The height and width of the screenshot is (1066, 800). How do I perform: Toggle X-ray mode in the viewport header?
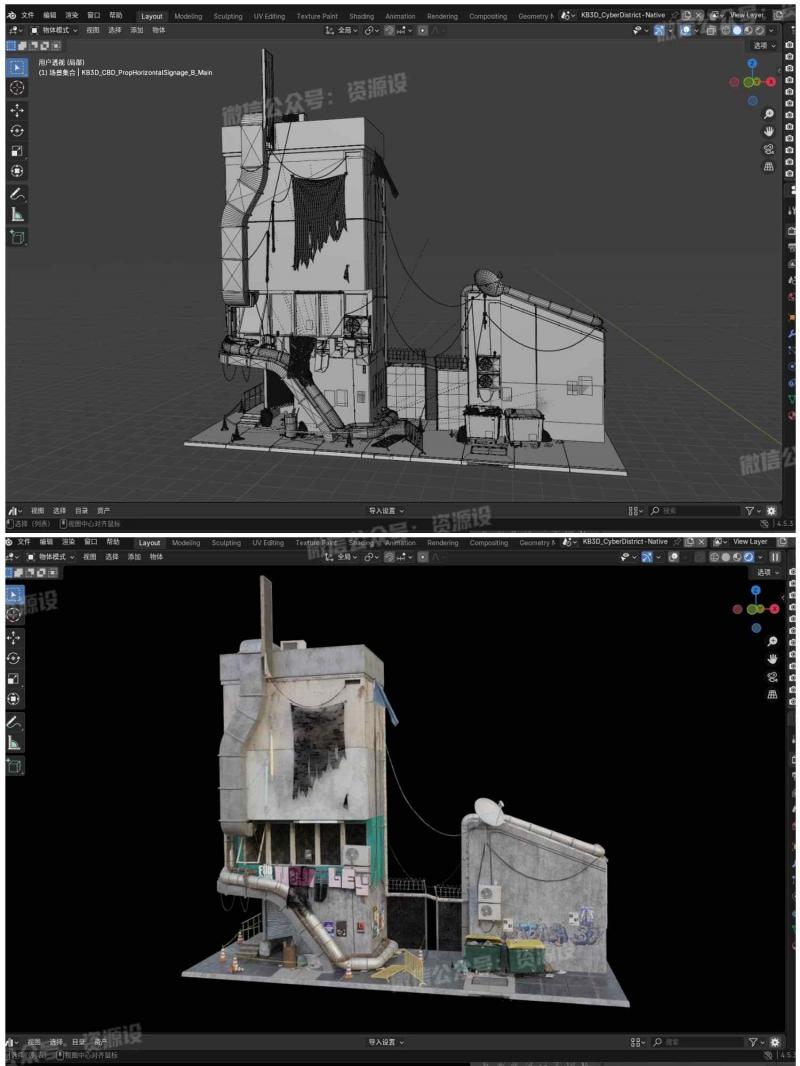click(711, 30)
